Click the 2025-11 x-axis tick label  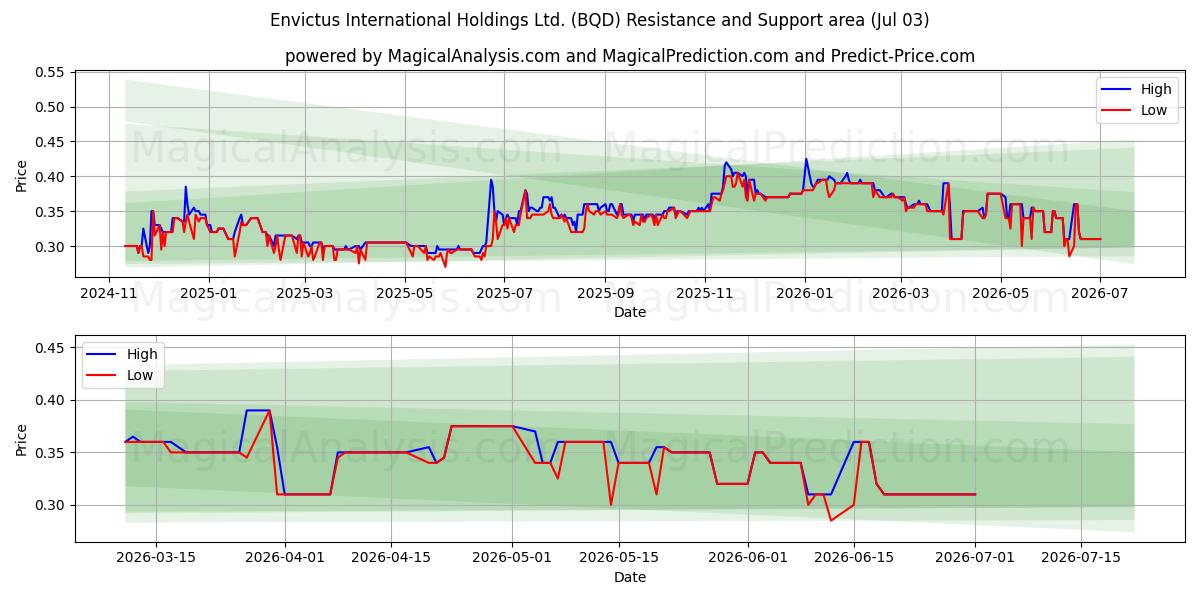click(x=705, y=293)
